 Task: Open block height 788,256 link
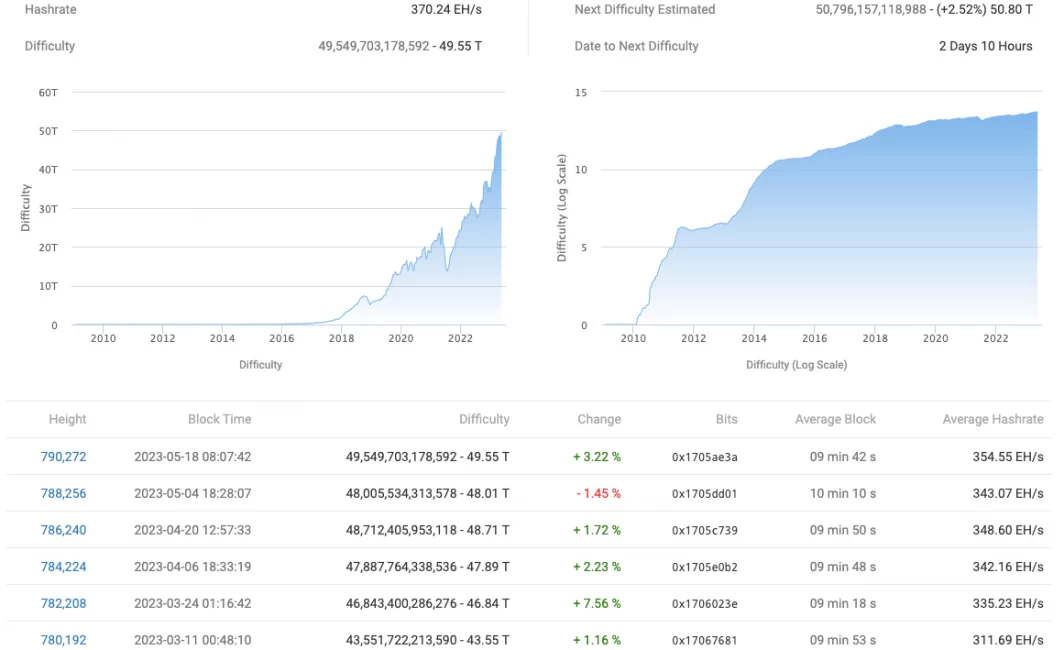63,494
